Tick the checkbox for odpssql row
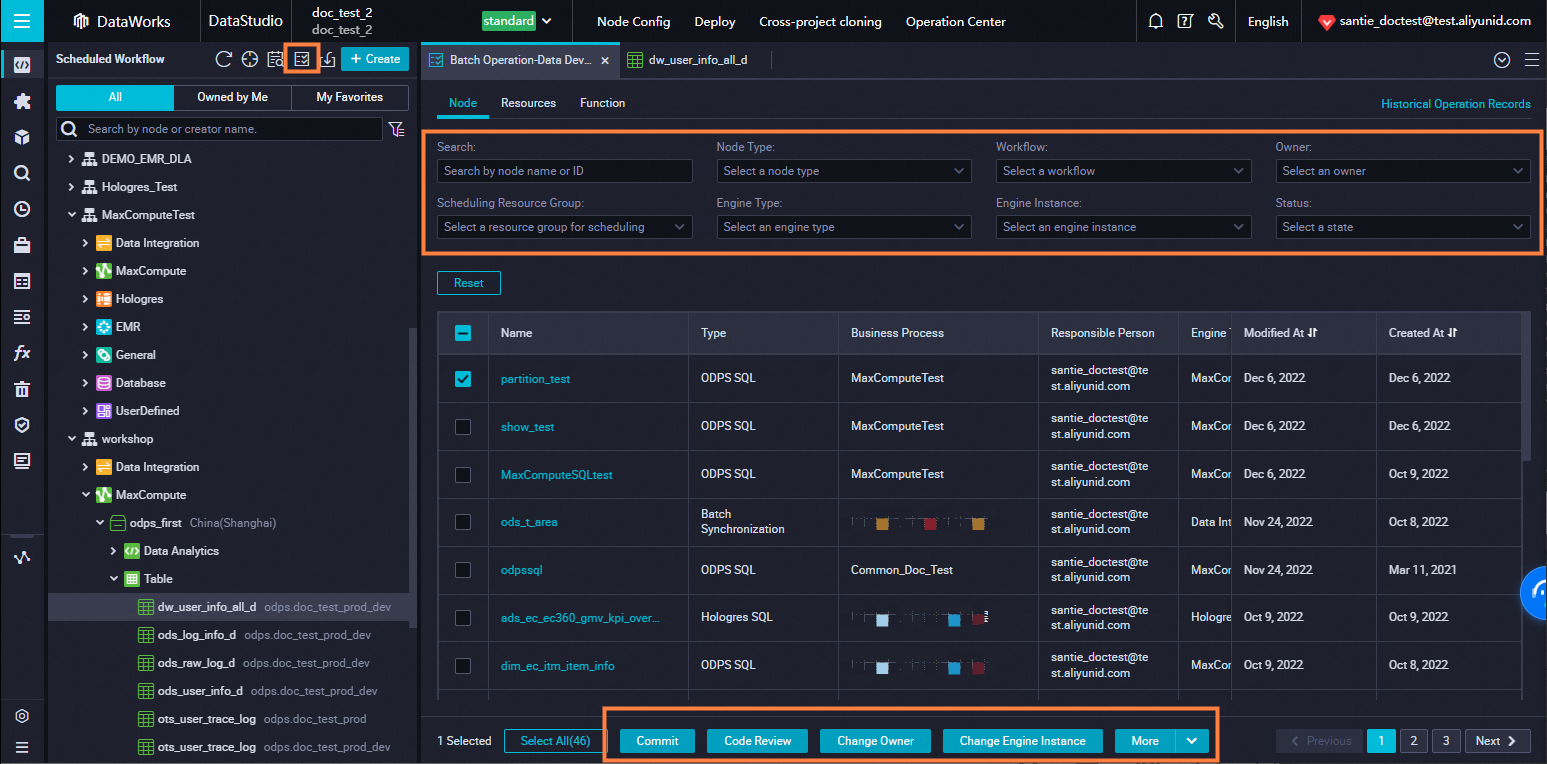1547x764 pixels. point(463,570)
